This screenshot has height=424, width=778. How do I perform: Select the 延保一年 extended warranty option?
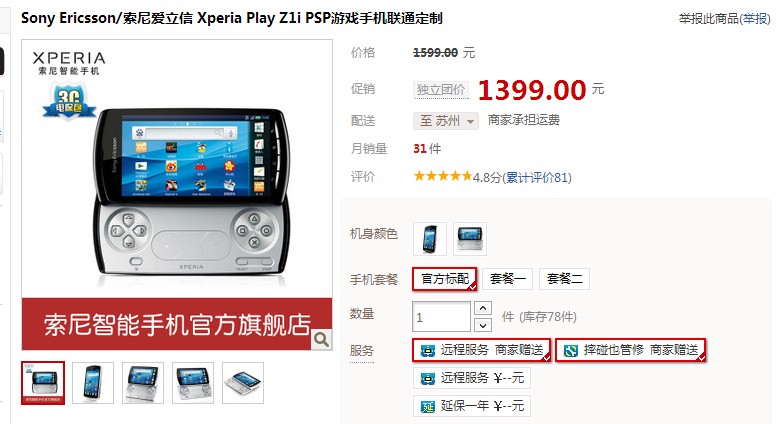tap(472, 406)
